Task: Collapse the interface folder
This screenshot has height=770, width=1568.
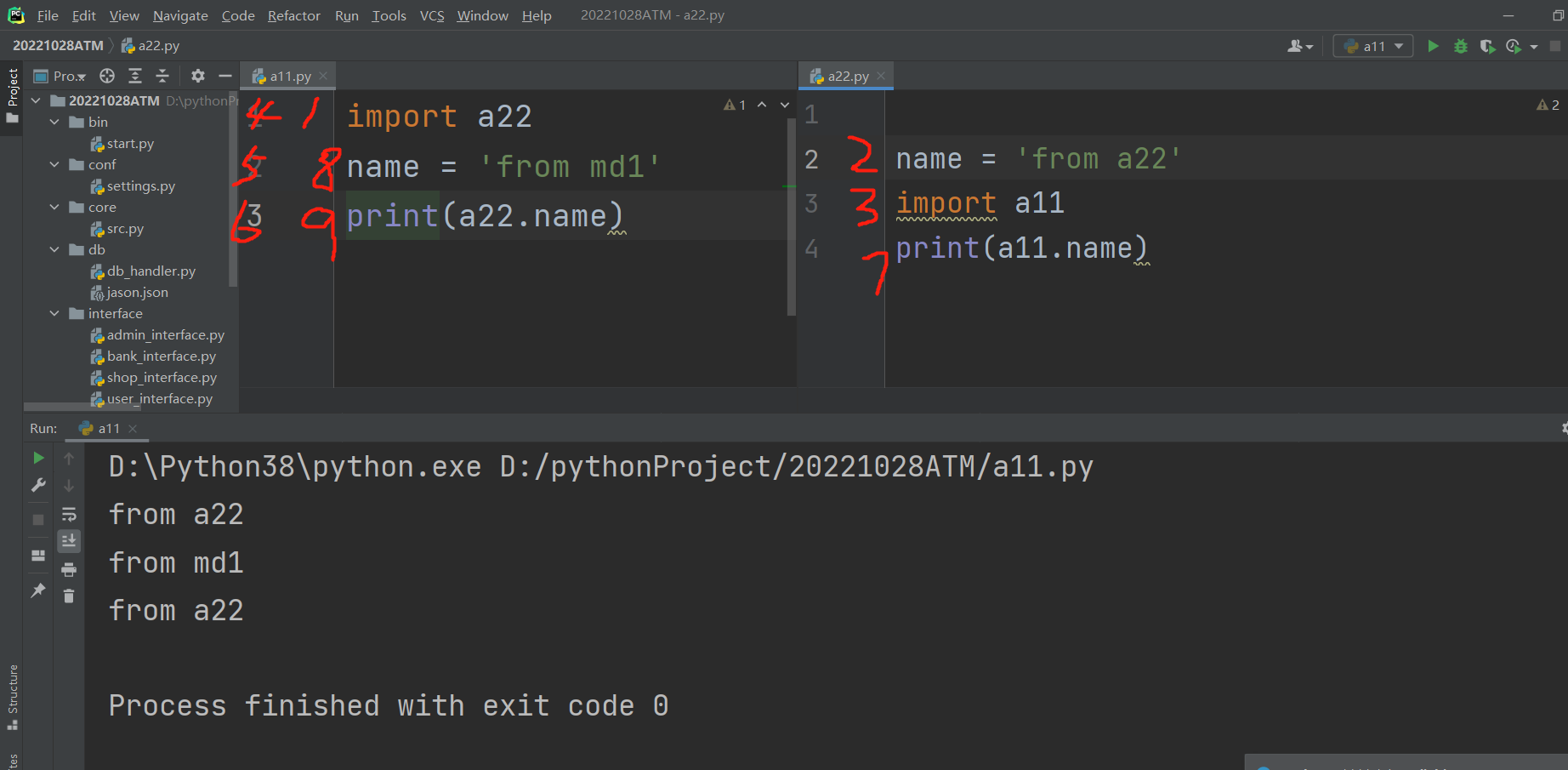Action: [54, 313]
